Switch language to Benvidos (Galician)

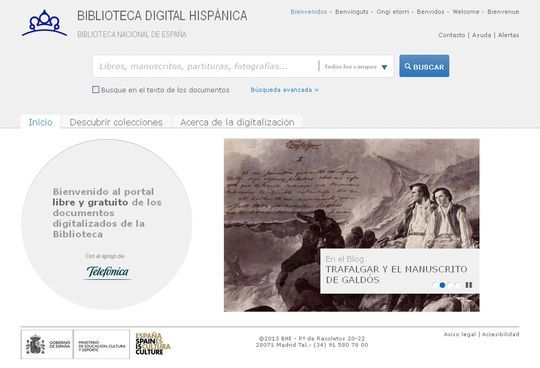point(430,12)
